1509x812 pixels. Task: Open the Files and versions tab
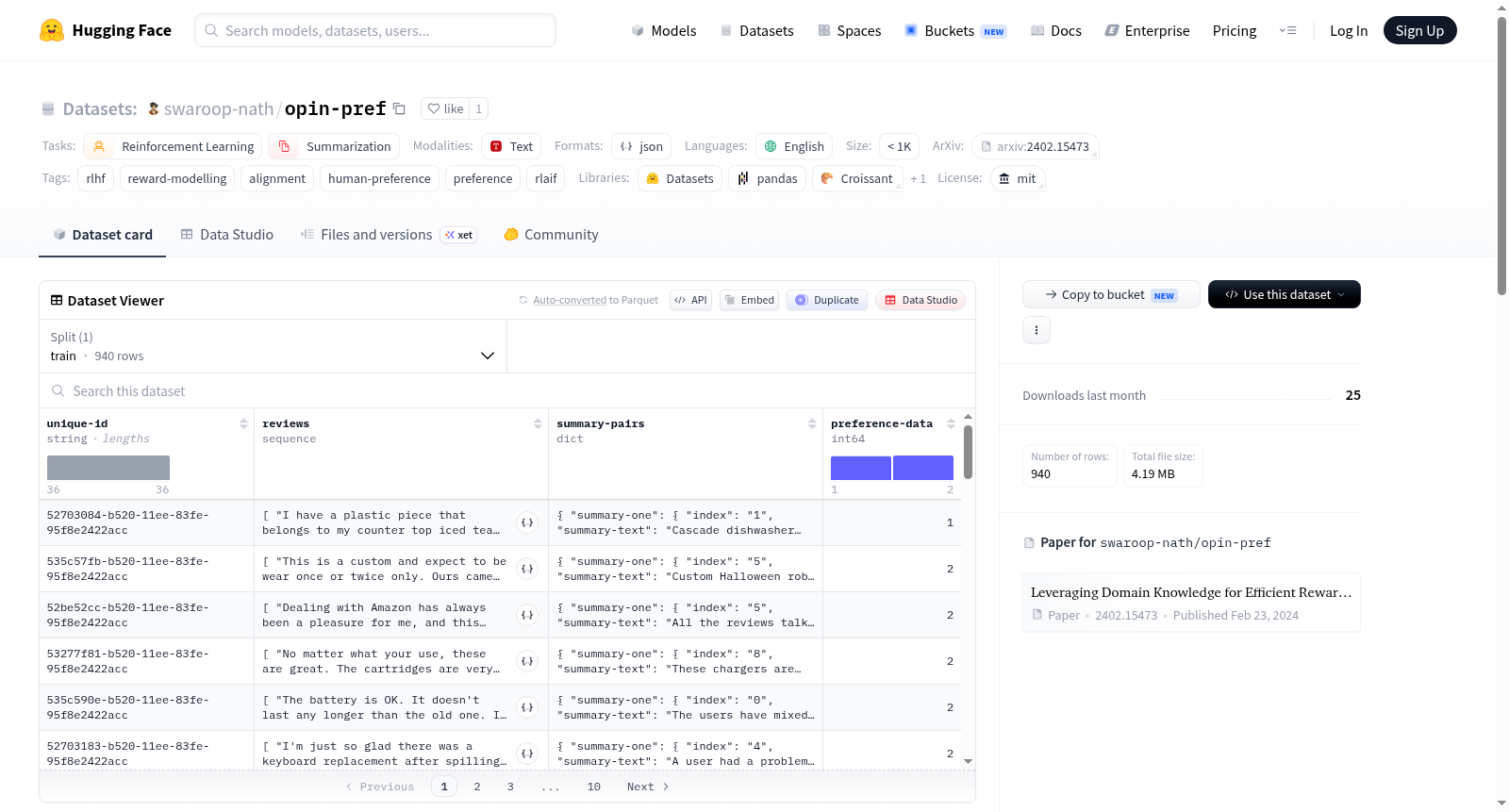pos(388,235)
